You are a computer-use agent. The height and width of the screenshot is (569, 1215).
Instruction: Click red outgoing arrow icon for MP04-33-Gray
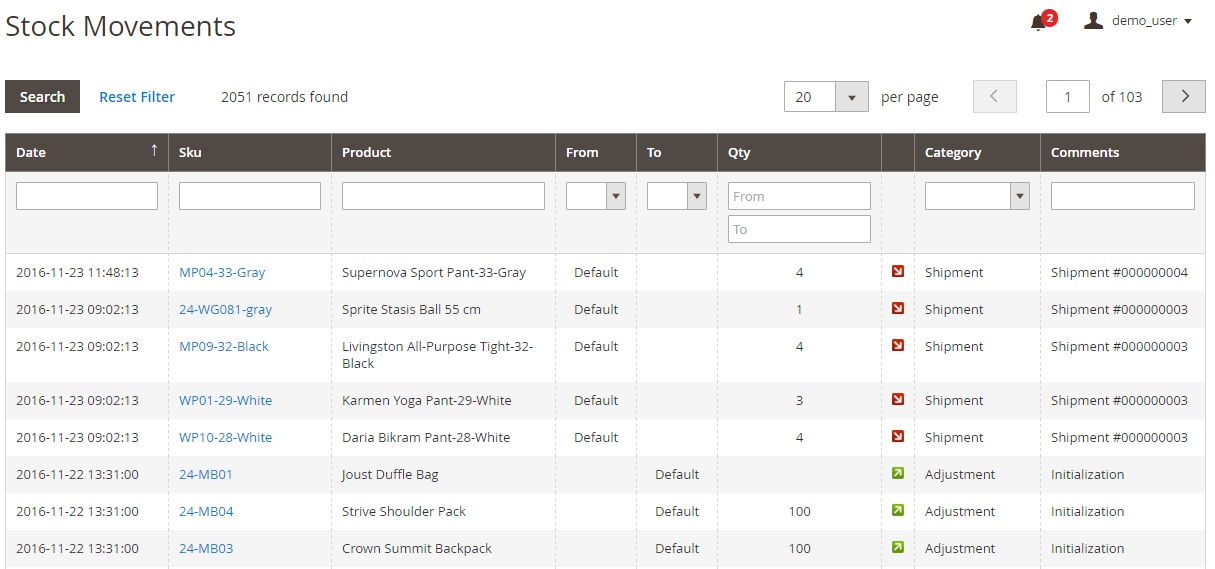[898, 271]
